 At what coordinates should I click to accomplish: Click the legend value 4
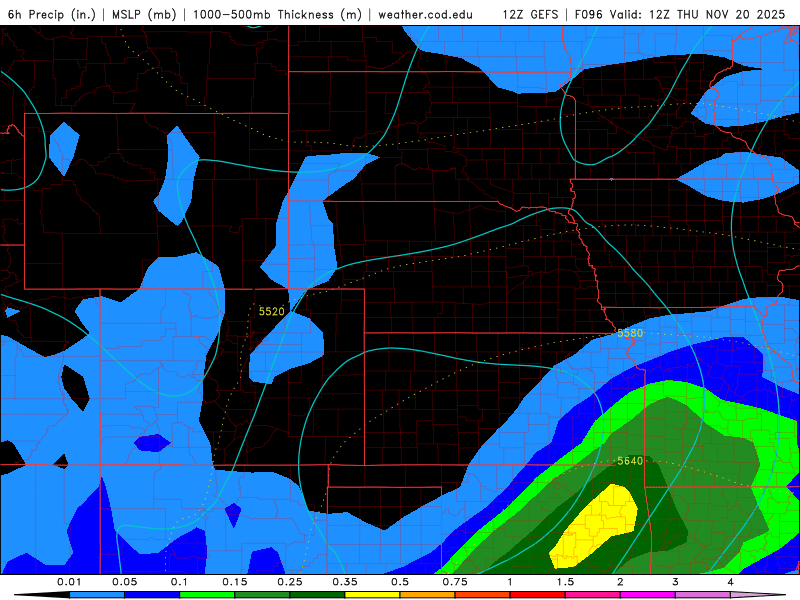tap(731, 582)
